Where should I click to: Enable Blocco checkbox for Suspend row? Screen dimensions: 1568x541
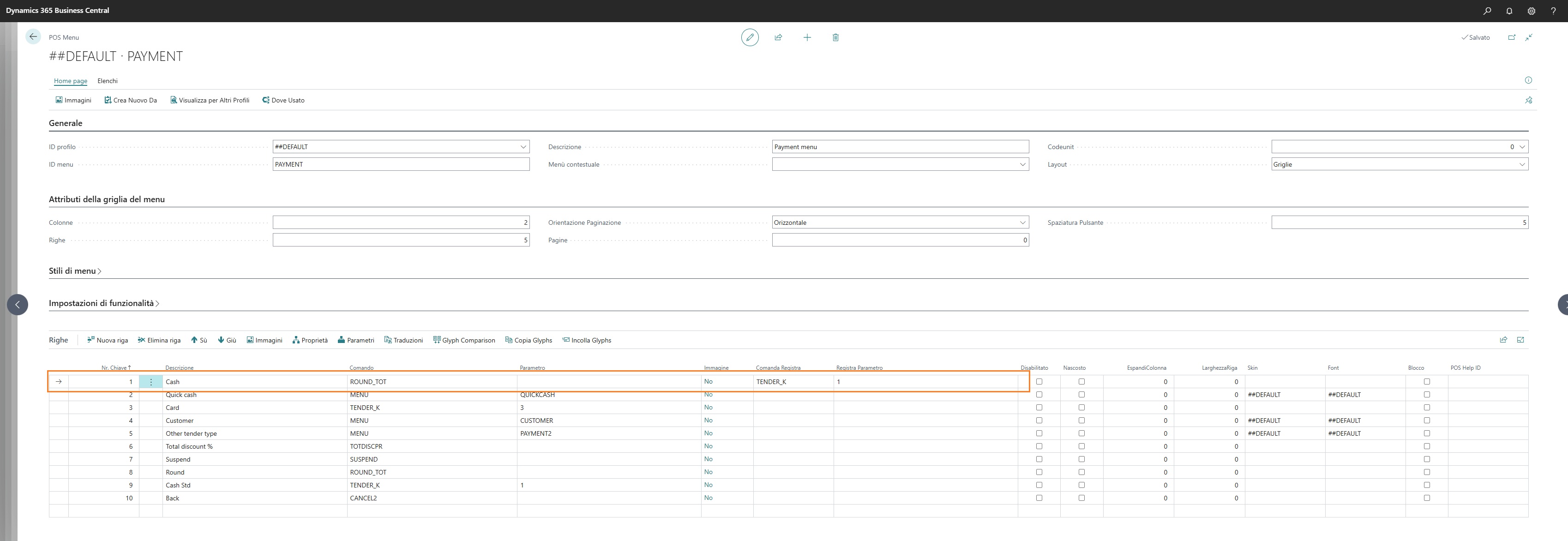click(1426, 459)
